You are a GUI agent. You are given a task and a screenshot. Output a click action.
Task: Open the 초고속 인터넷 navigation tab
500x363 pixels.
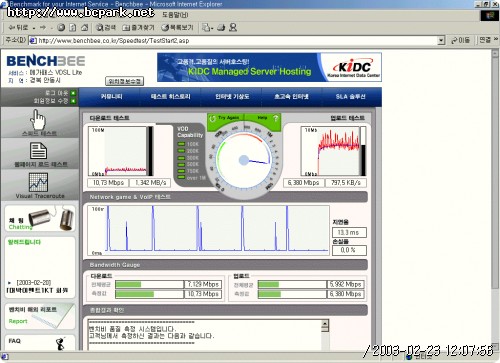[x=291, y=97]
